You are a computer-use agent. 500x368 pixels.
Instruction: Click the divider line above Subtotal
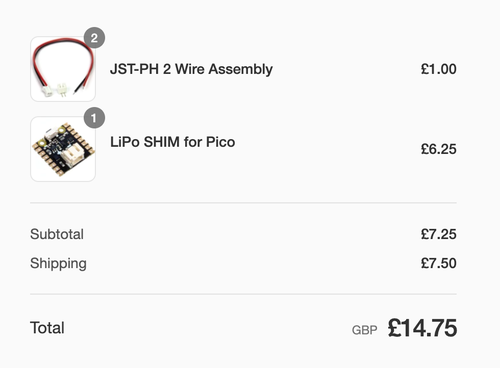[243, 202]
